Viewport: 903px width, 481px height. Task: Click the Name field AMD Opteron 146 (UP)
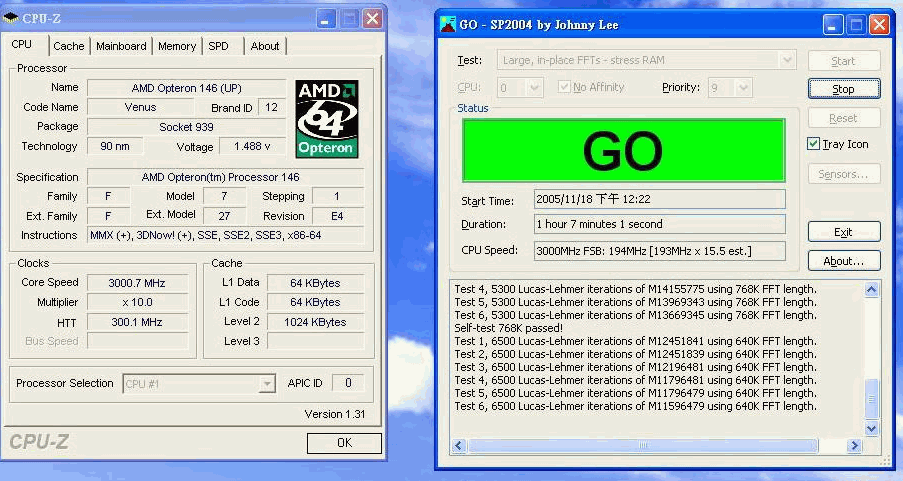point(187,88)
